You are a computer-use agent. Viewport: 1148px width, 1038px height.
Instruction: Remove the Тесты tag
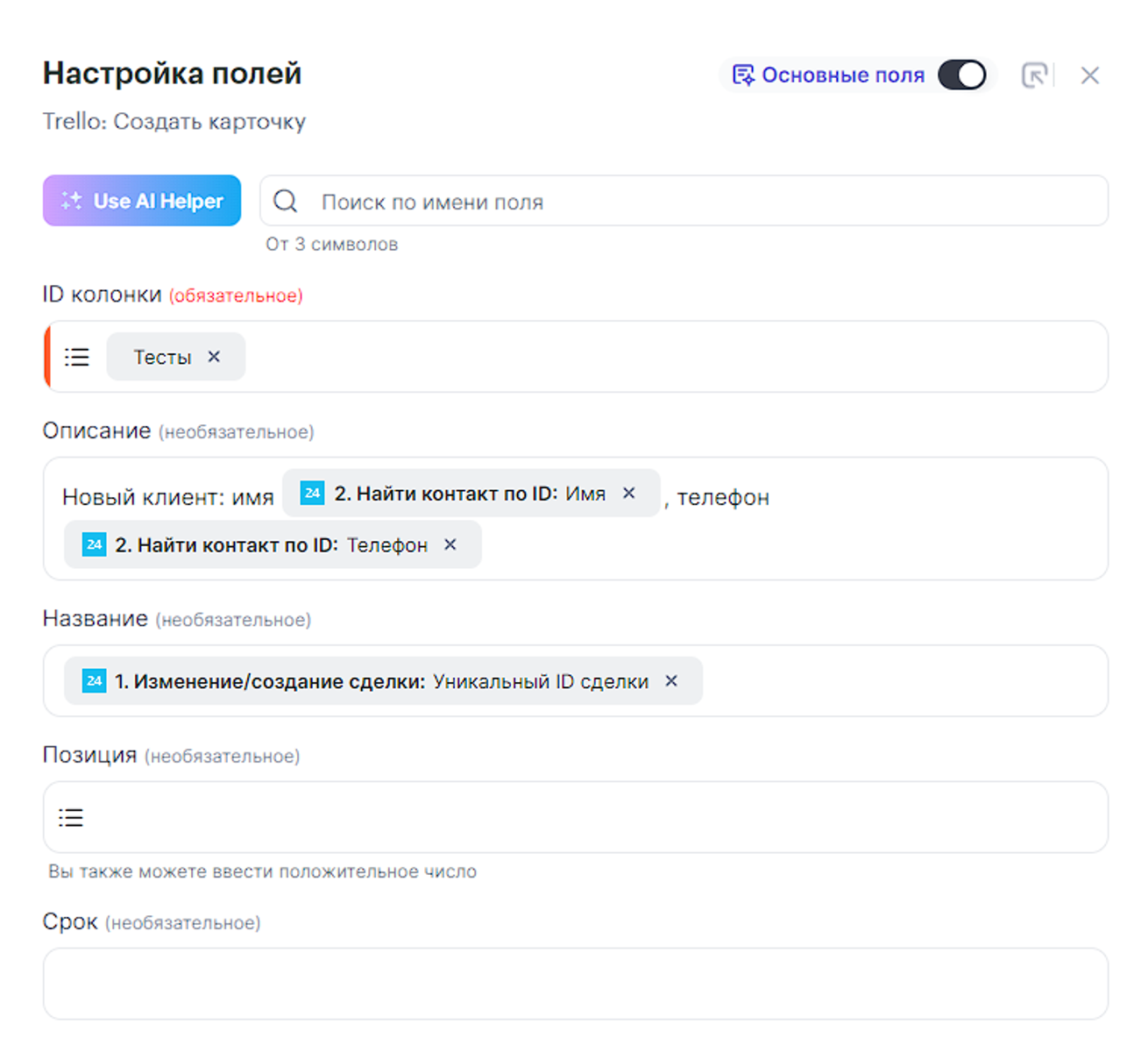pyautogui.click(x=214, y=357)
